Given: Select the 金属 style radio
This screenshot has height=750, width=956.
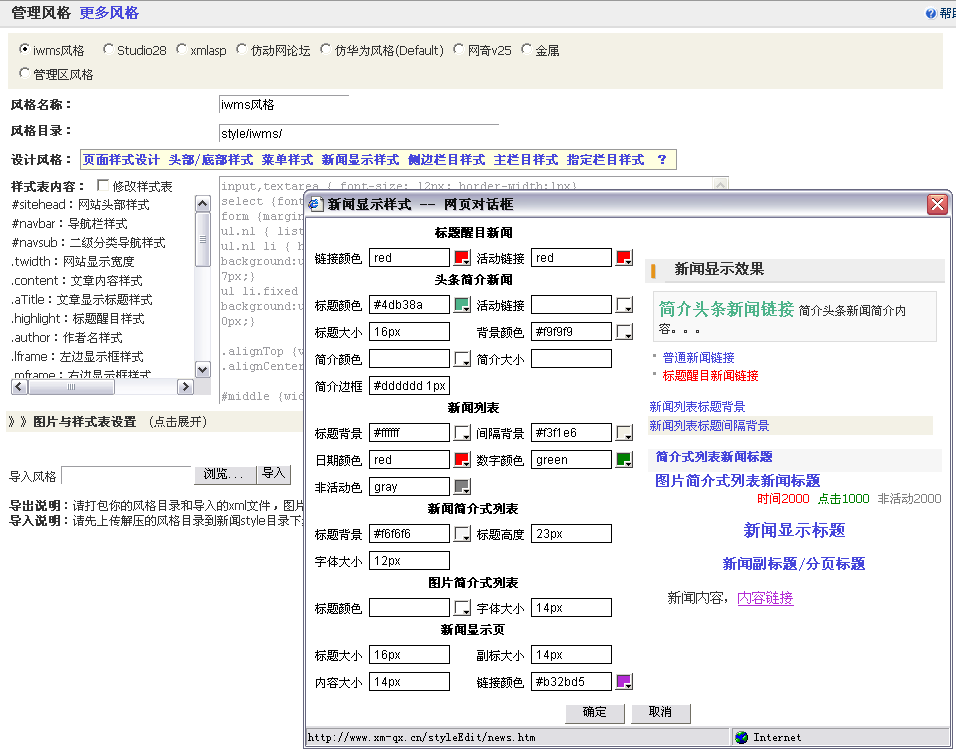Looking at the screenshot, I should 526,49.
